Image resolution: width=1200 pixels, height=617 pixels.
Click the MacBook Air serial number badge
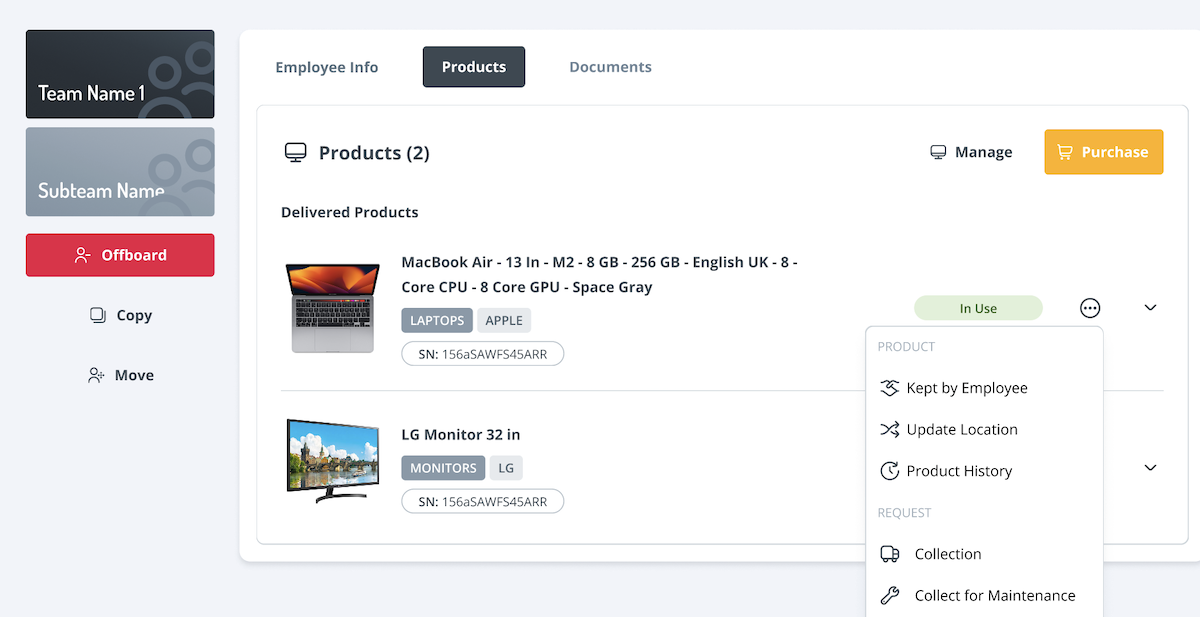pos(483,354)
